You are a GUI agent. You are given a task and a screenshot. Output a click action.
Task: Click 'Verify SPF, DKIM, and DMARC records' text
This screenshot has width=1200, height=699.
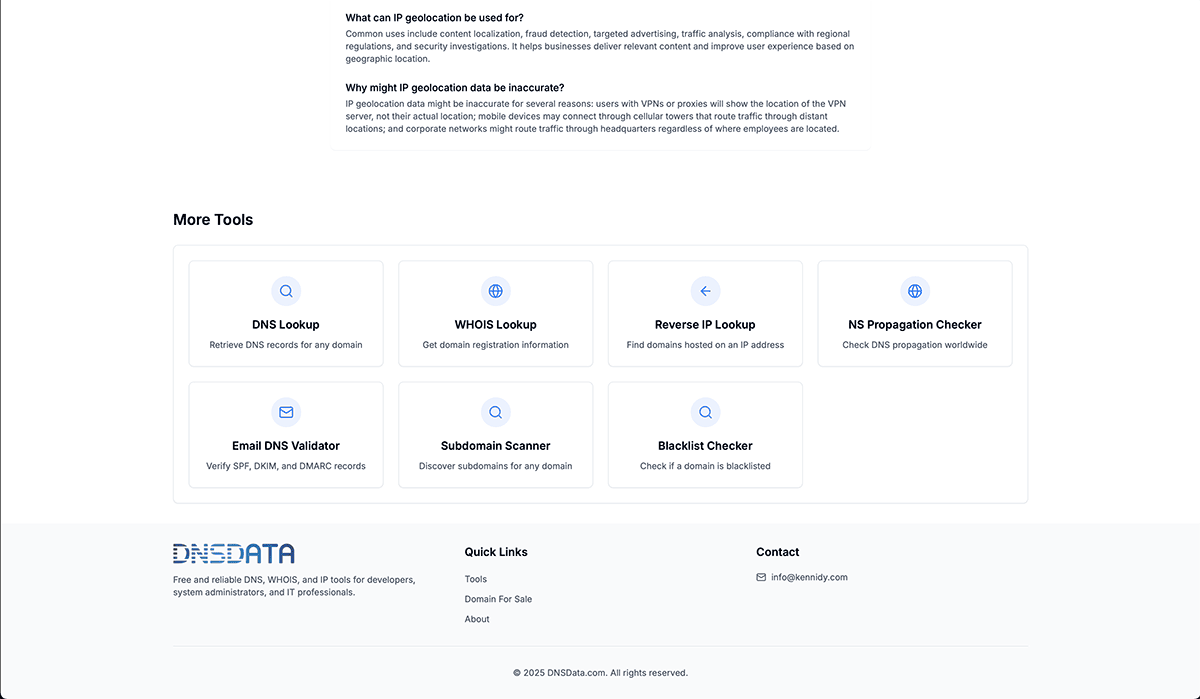(x=286, y=466)
